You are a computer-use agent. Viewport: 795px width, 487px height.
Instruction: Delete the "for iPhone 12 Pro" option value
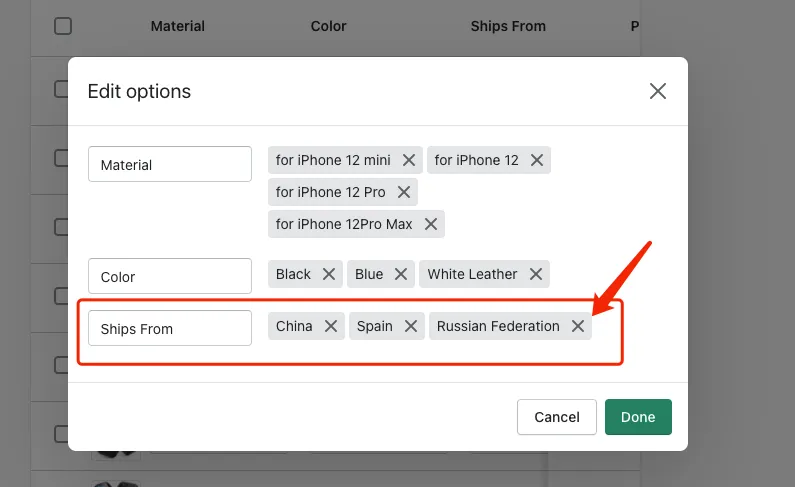coord(404,192)
